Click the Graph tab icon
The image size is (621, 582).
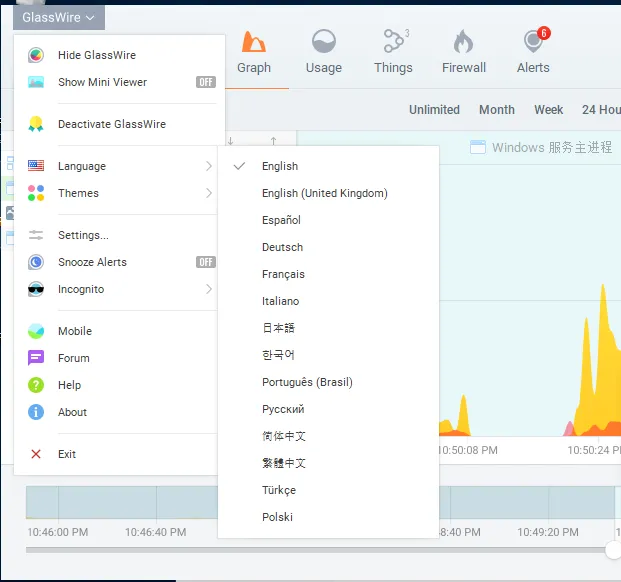[x=253, y=43]
